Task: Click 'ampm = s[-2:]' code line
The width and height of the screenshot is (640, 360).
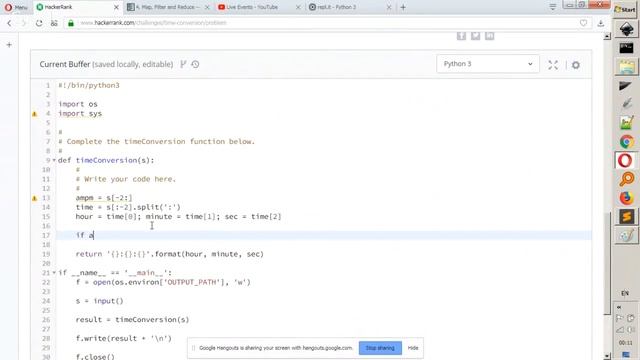Action: (104, 198)
